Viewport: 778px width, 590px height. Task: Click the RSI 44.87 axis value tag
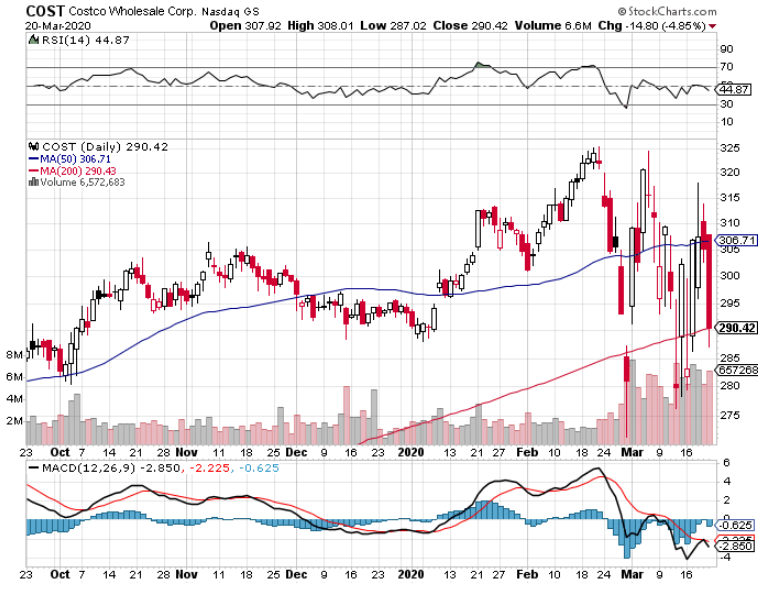tap(734, 90)
